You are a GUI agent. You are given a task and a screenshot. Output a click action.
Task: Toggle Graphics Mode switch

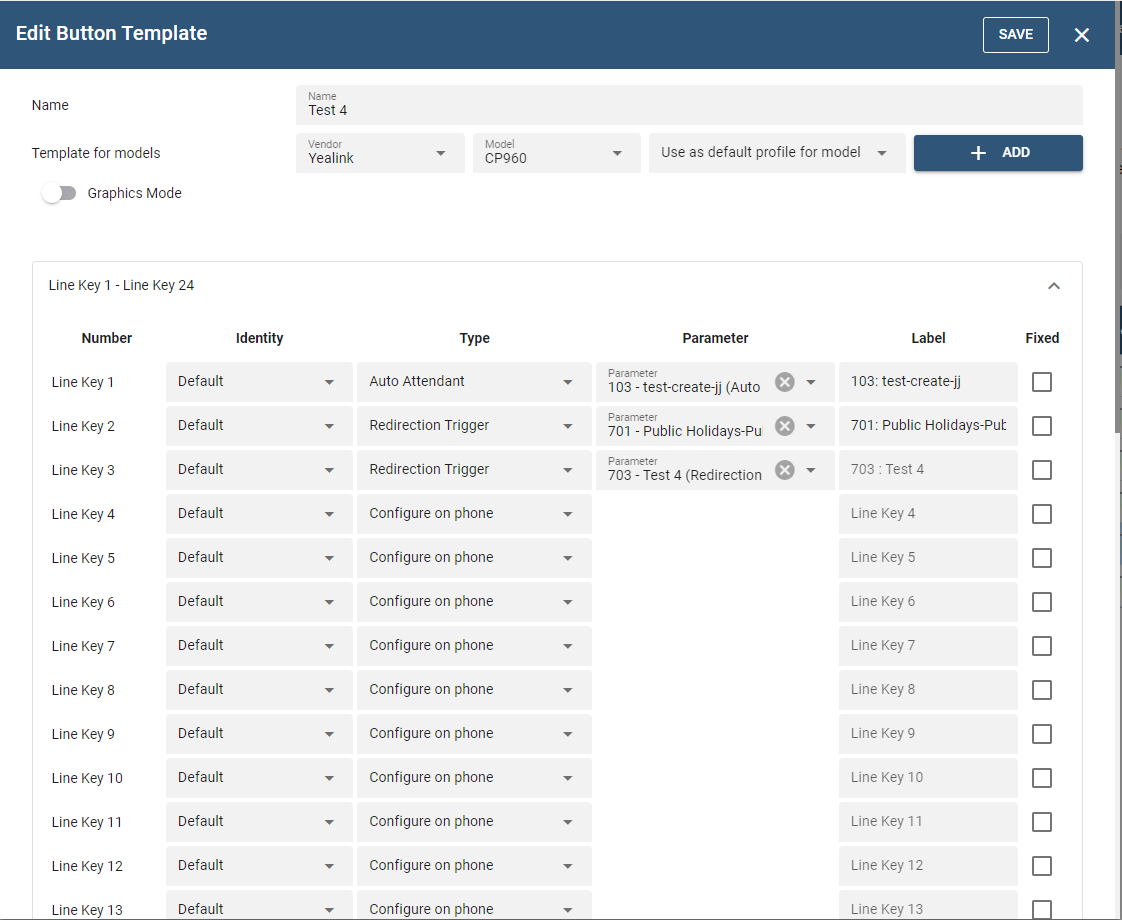(60, 193)
